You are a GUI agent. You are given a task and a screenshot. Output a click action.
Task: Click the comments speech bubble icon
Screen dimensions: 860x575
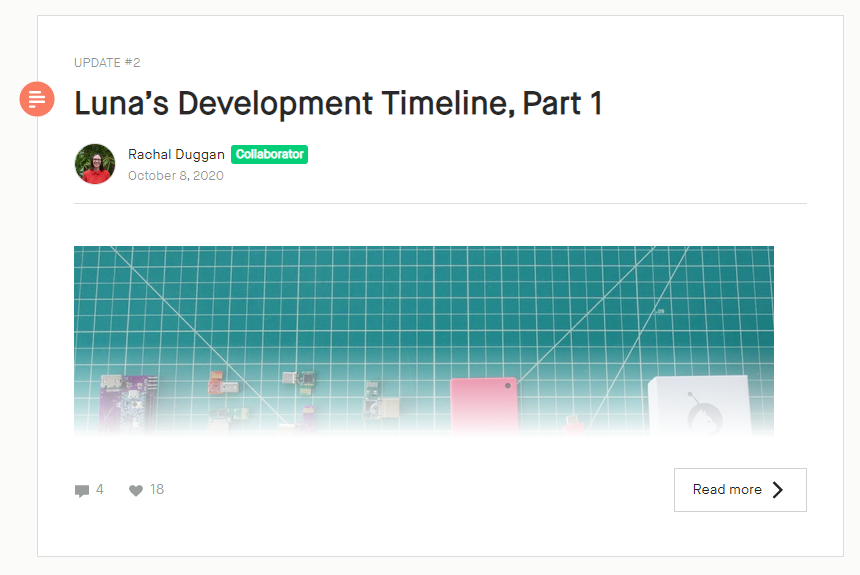tap(82, 491)
